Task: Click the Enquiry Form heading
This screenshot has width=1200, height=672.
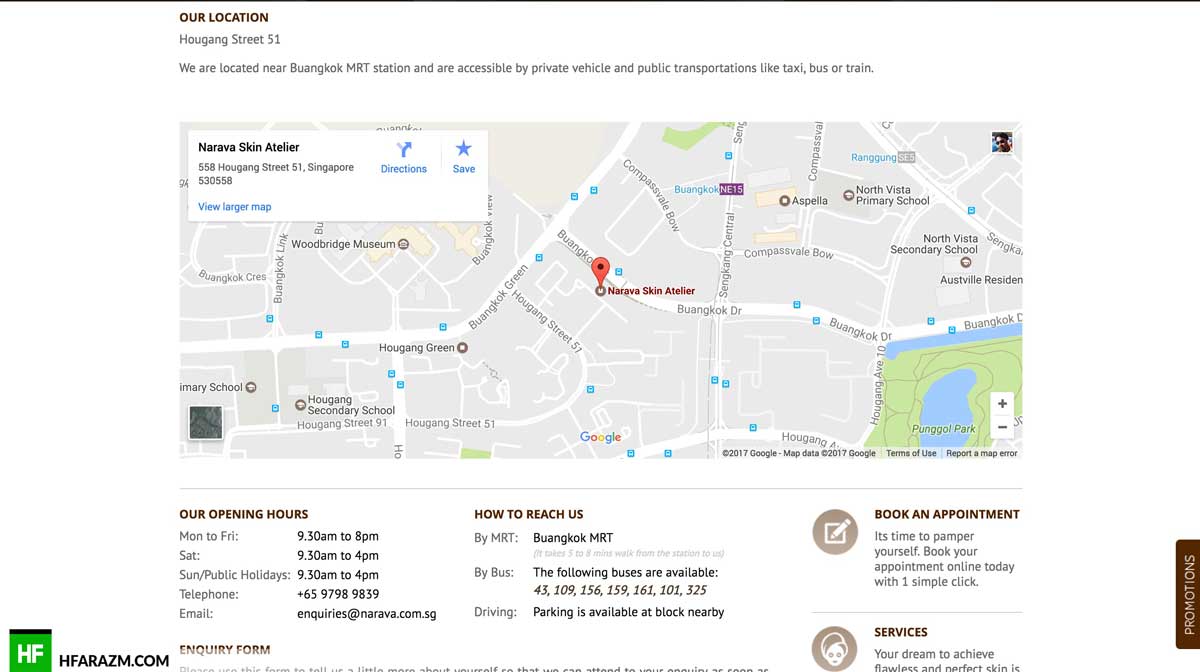Action: [225, 650]
